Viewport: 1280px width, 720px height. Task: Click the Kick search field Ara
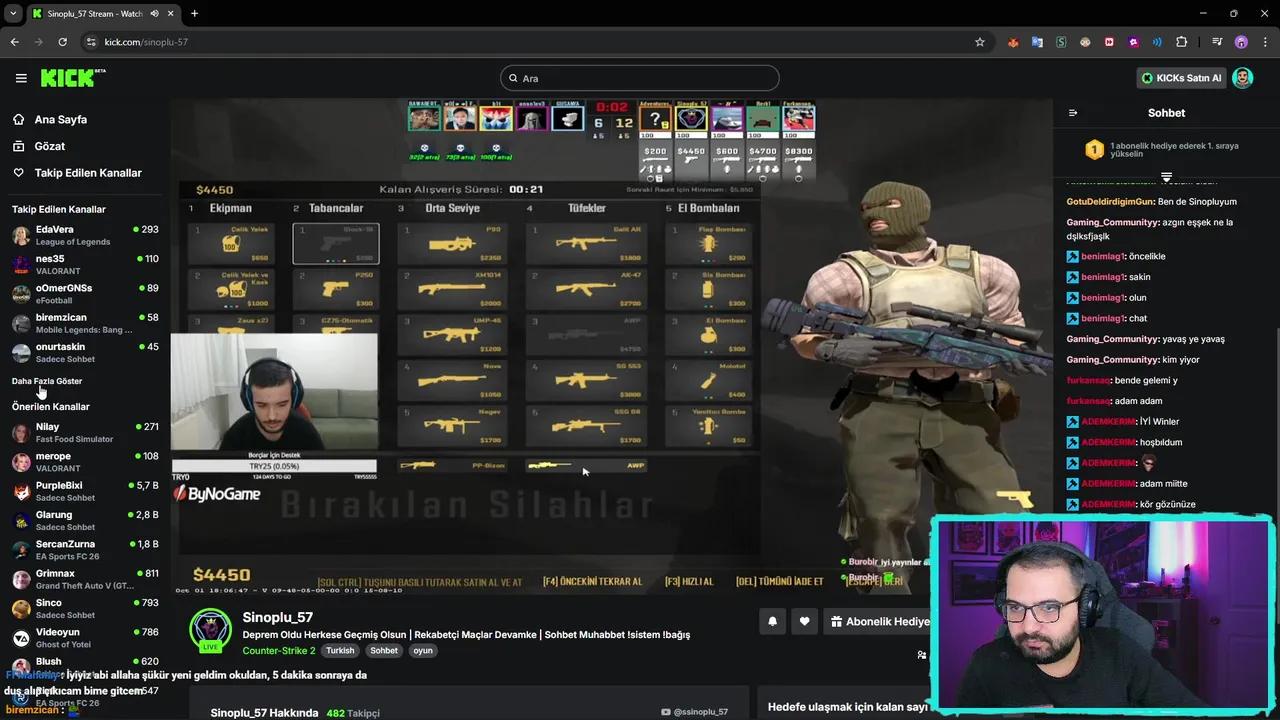click(640, 78)
